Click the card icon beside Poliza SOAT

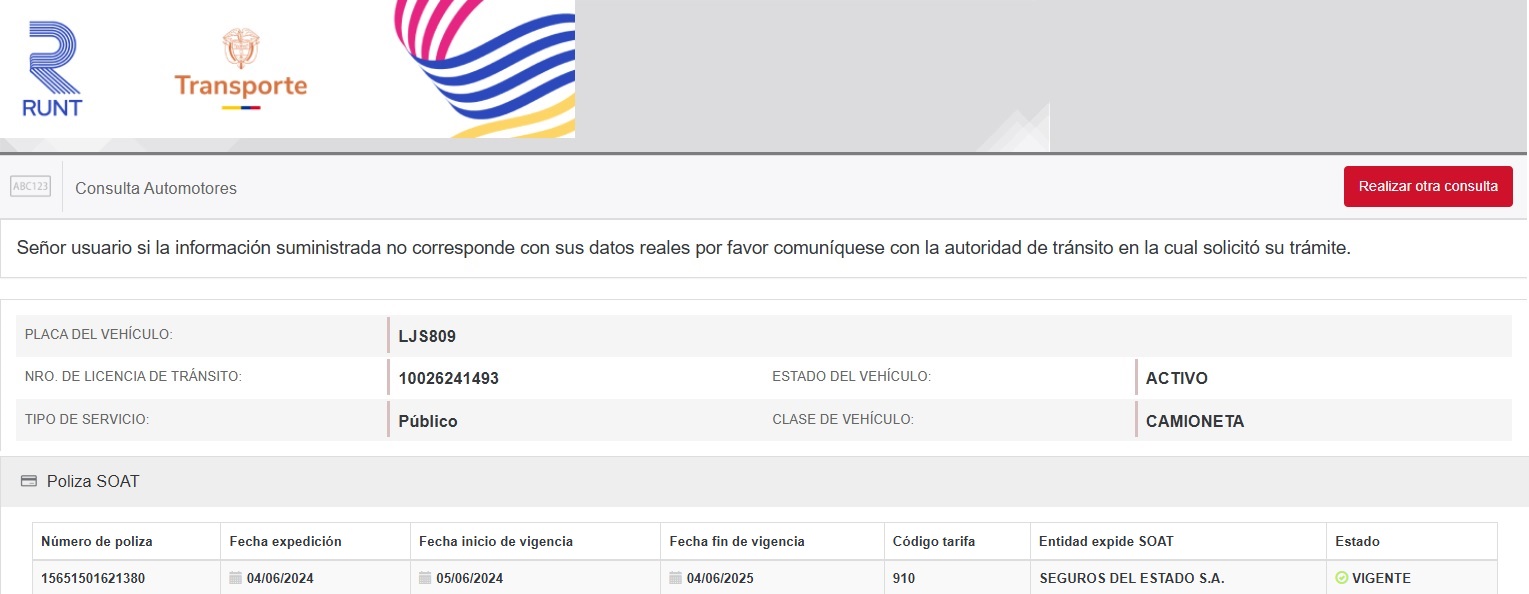[28, 482]
